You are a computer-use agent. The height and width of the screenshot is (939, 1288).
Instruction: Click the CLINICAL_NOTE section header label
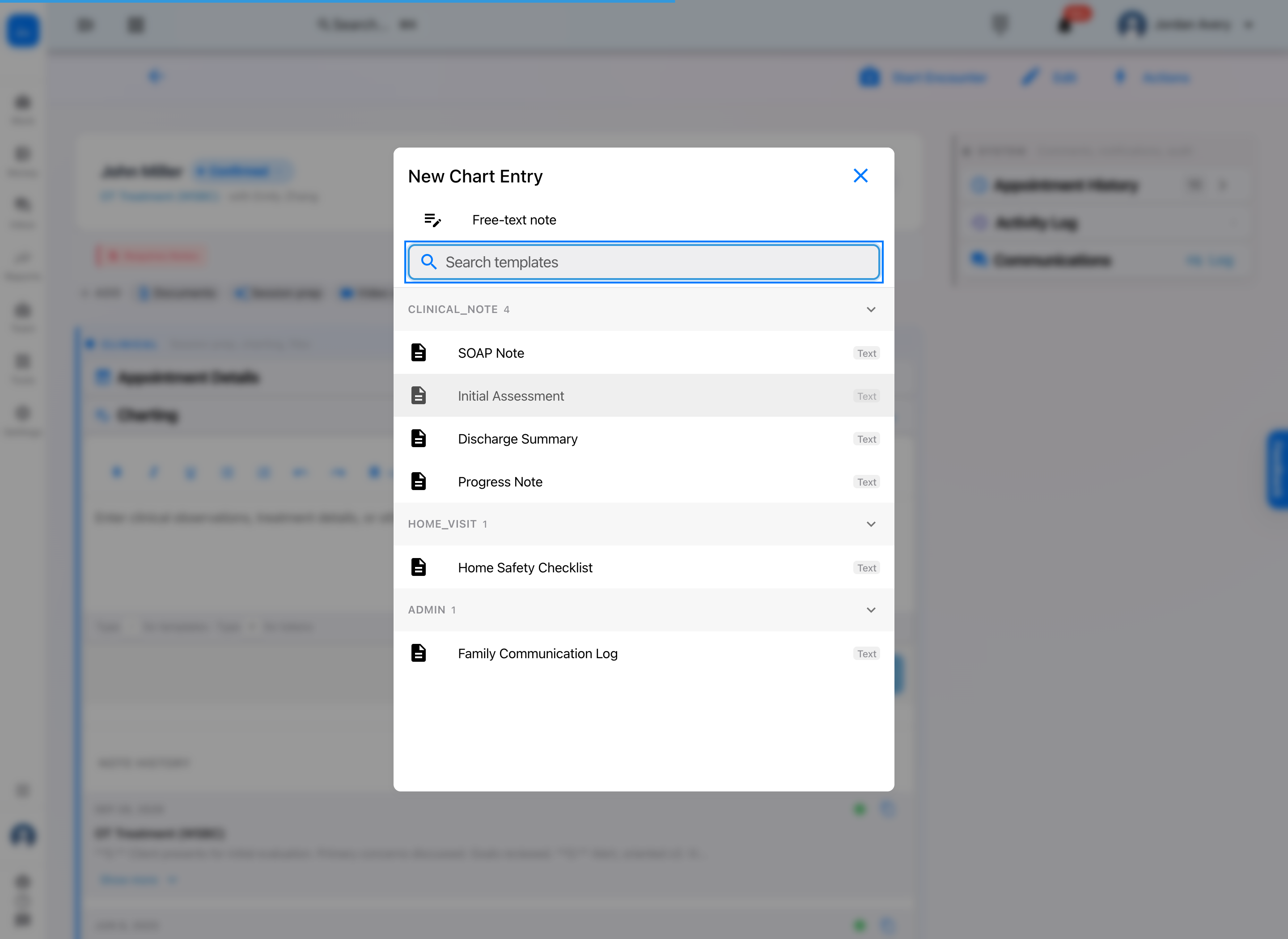(453, 310)
